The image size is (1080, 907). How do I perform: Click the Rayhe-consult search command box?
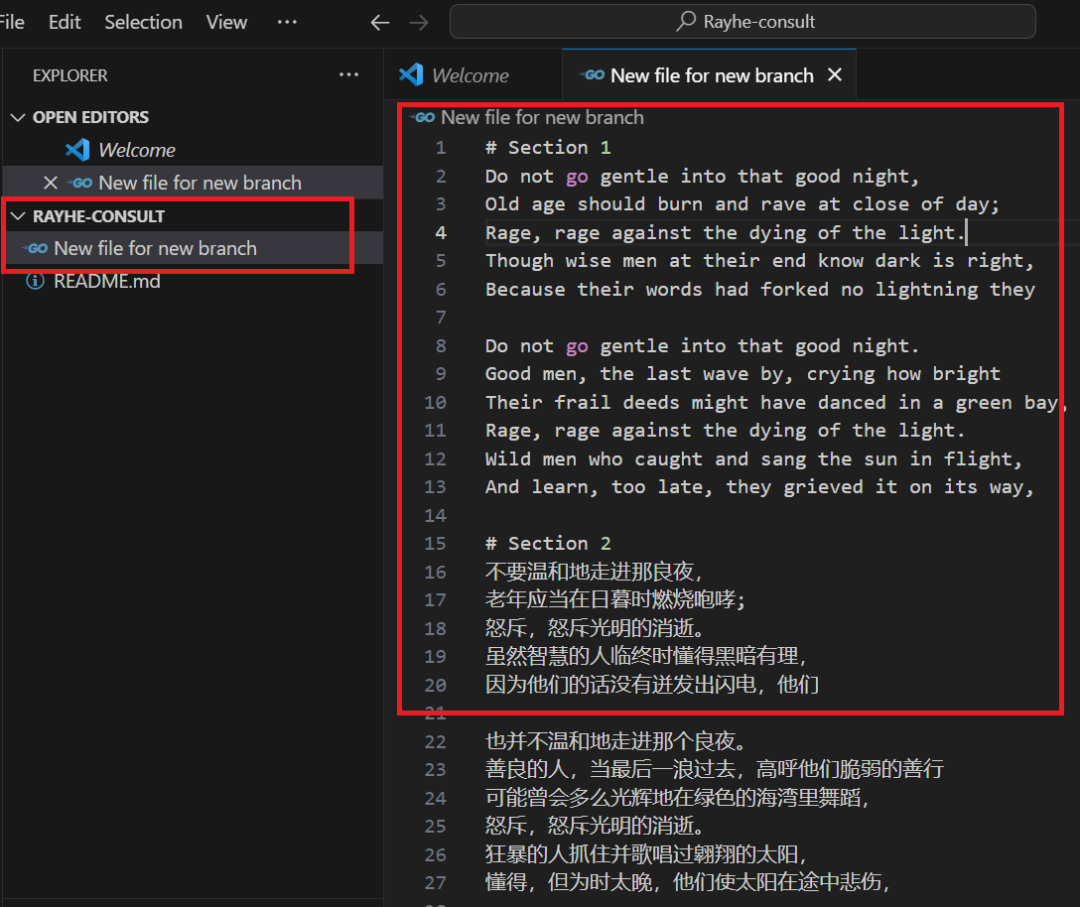(x=742, y=22)
